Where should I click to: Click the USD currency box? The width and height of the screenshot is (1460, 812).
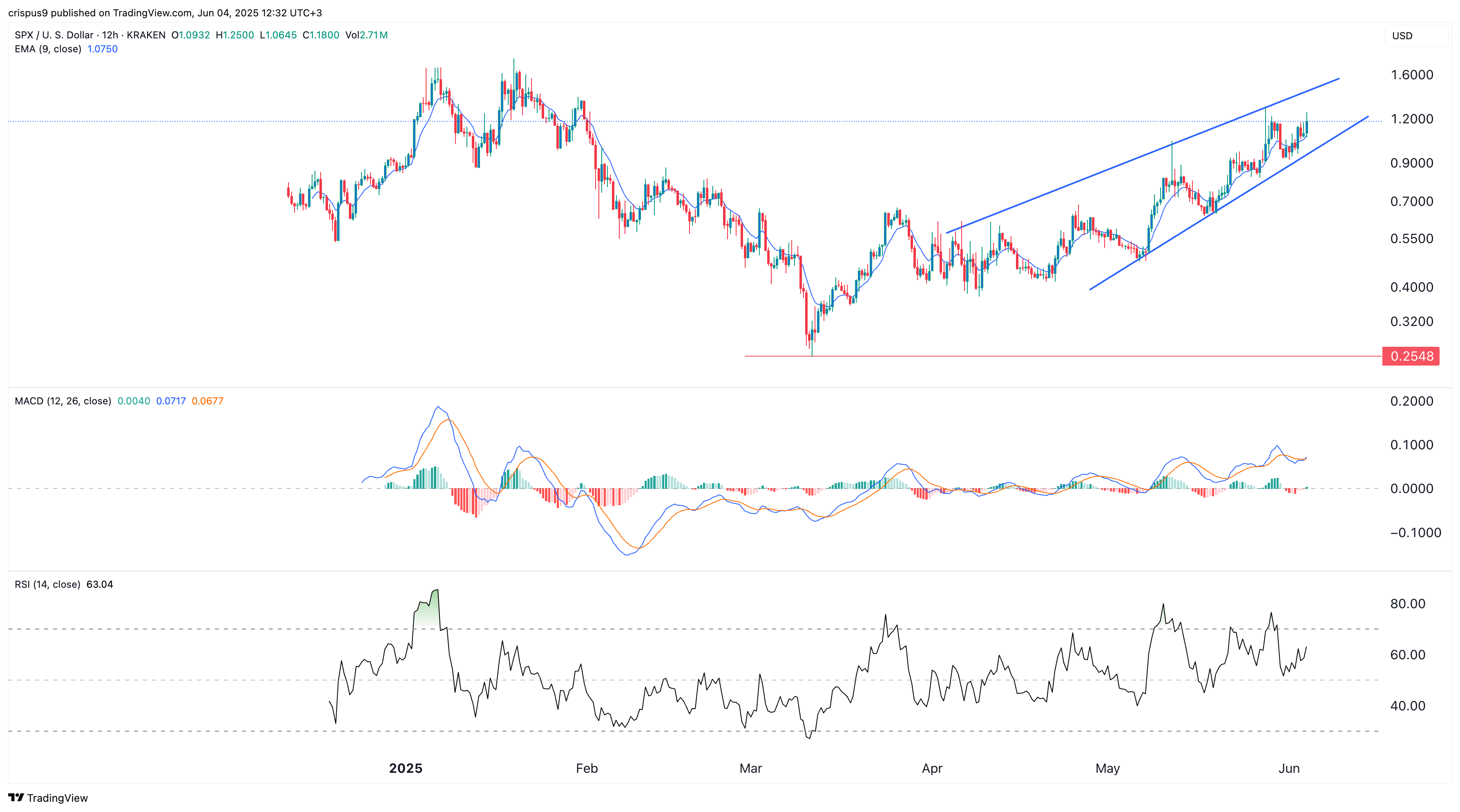tap(1415, 36)
